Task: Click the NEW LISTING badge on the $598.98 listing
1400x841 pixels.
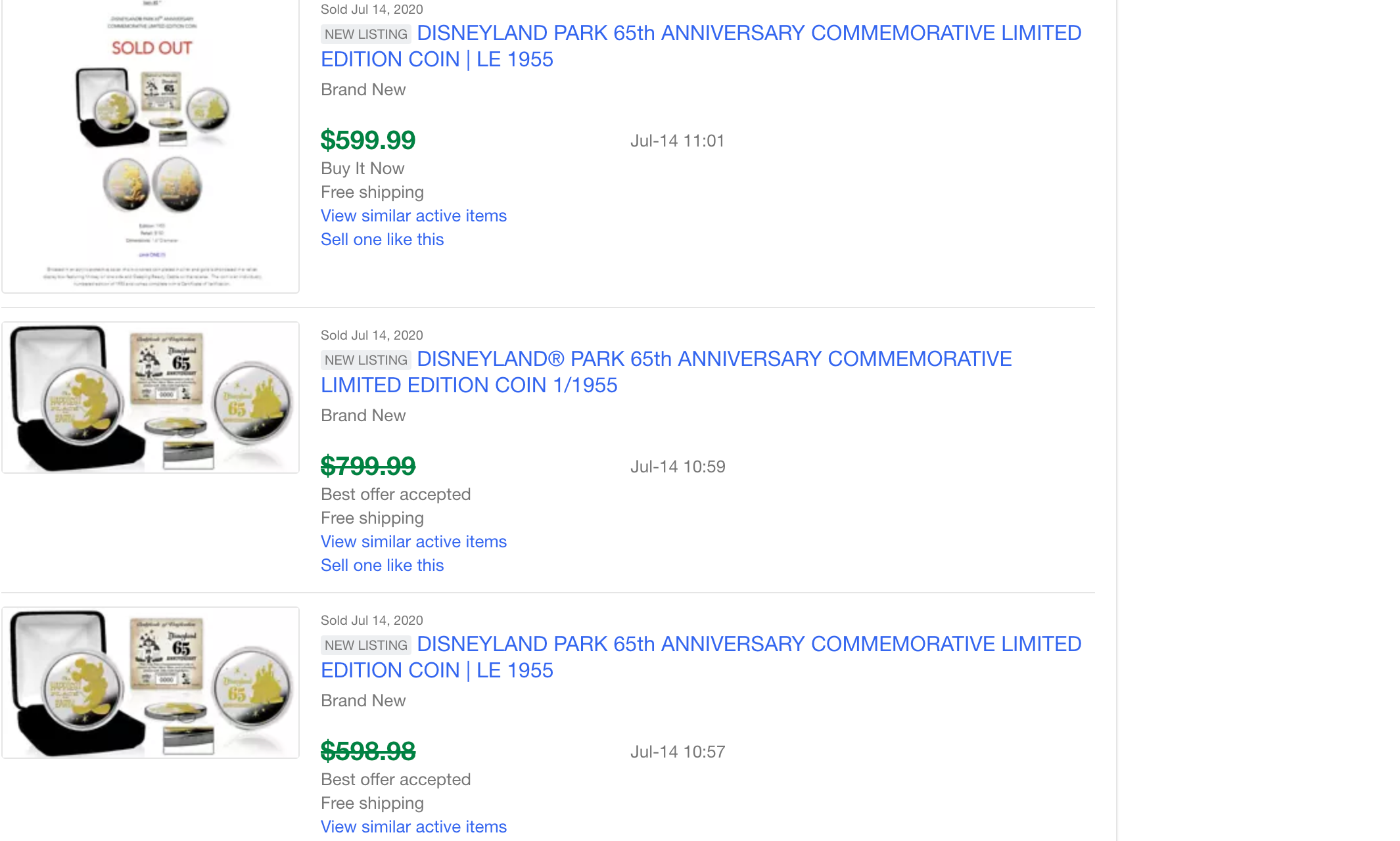Action: tap(366, 645)
